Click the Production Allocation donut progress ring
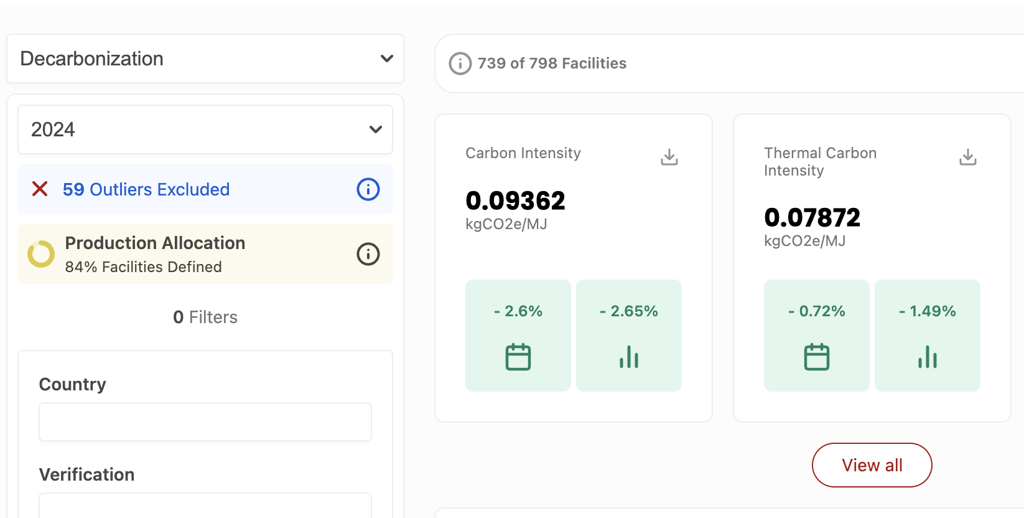 click(x=41, y=254)
